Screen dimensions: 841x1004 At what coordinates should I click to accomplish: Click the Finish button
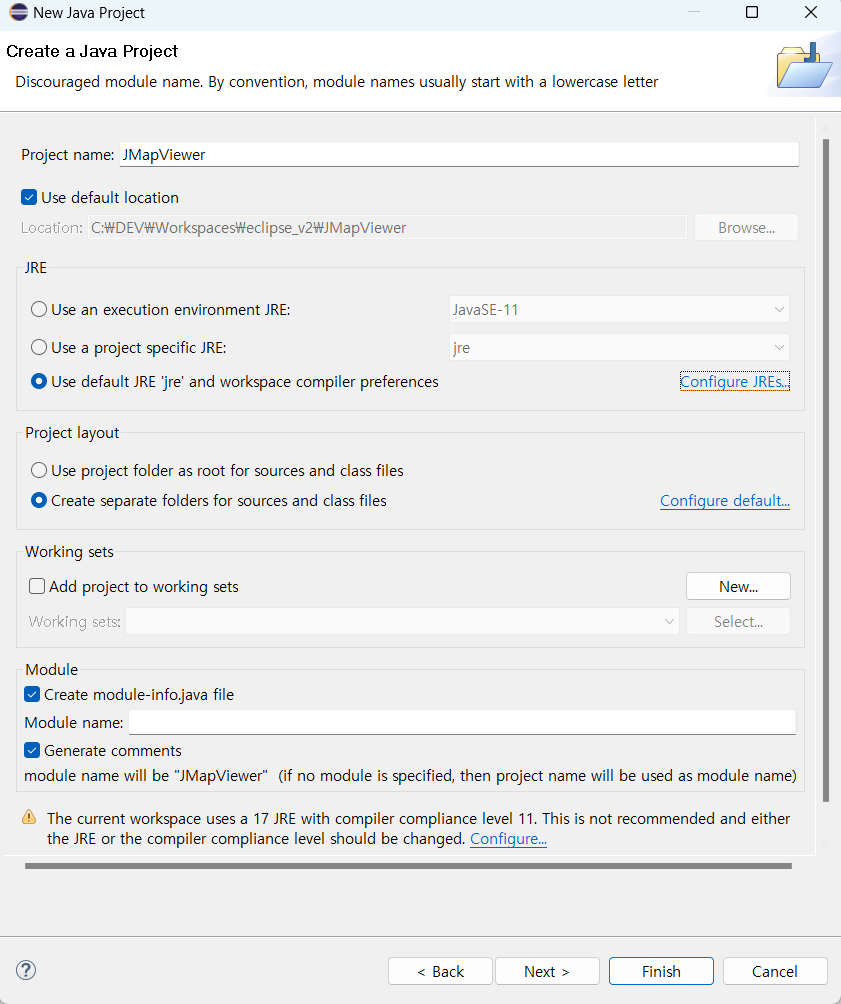coord(661,971)
